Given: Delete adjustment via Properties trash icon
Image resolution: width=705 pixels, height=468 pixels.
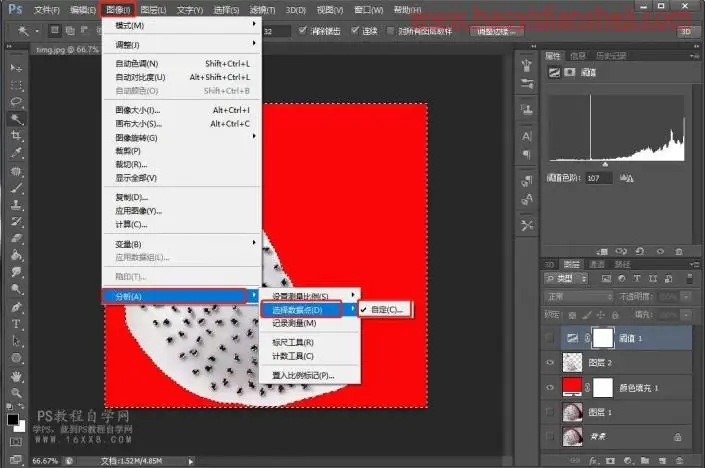Looking at the screenshot, I should point(679,251).
